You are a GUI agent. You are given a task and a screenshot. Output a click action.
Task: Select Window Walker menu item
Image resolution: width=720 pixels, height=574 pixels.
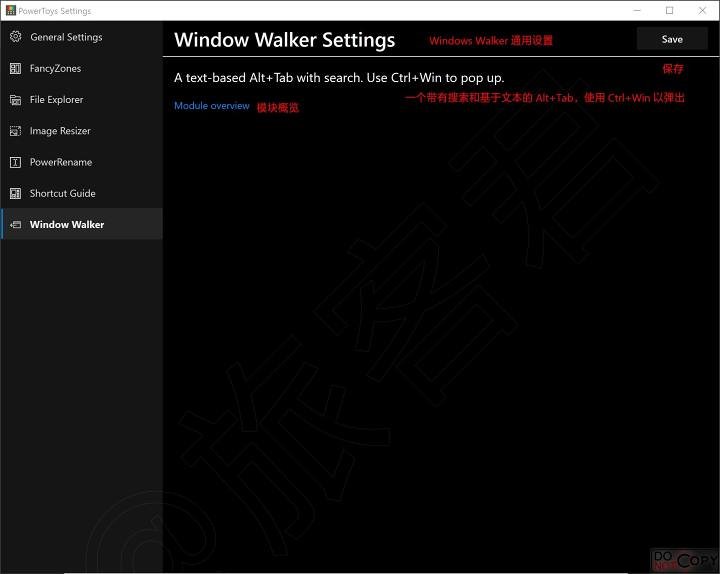[x=82, y=224]
